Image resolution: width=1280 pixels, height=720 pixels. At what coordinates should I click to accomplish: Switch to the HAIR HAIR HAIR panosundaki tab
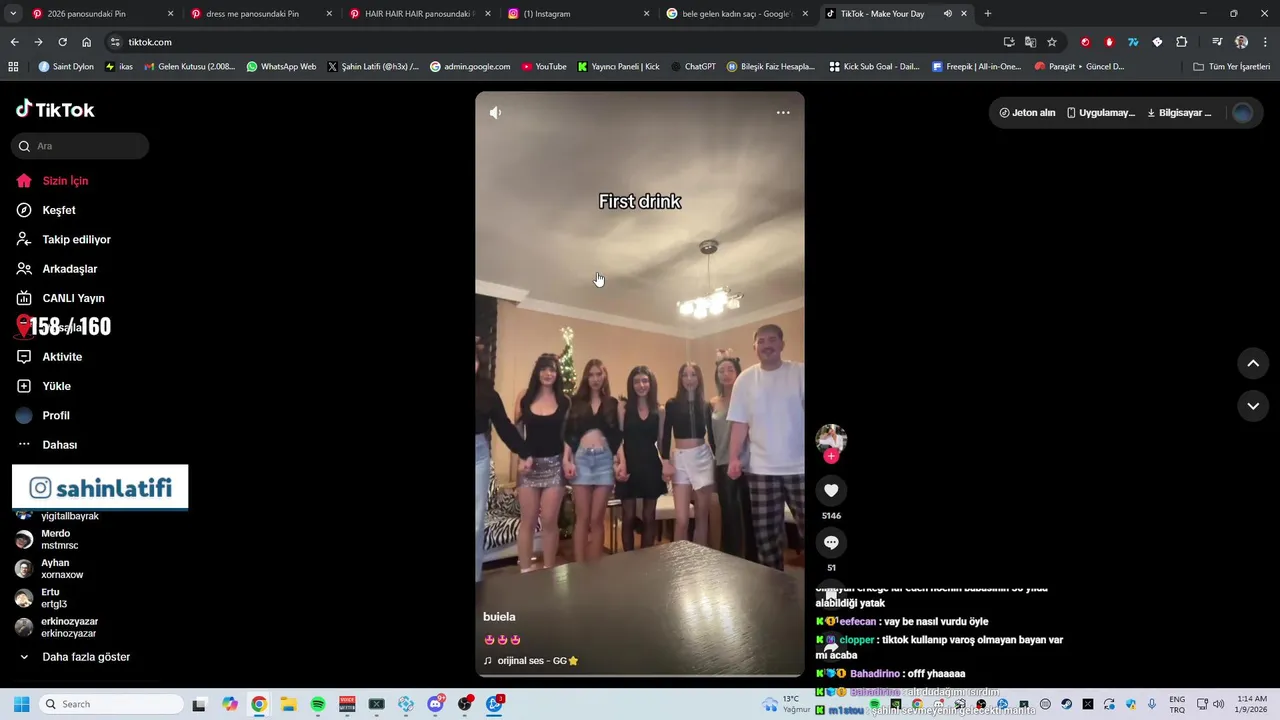tap(419, 14)
